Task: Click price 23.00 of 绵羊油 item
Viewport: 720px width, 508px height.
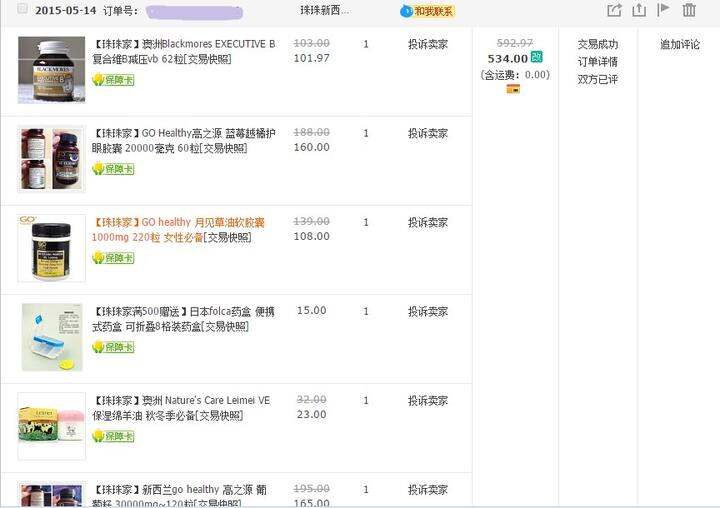Action: (x=311, y=415)
